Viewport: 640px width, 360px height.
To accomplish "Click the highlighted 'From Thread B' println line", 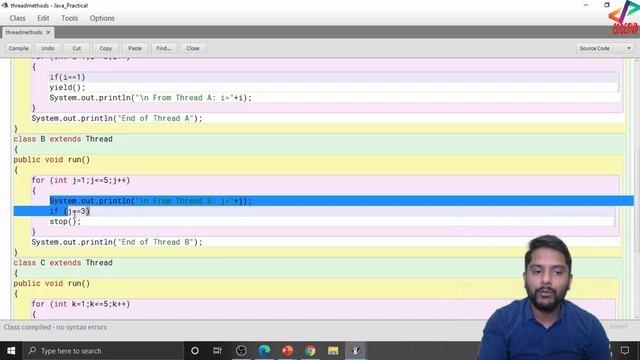I will (x=151, y=201).
